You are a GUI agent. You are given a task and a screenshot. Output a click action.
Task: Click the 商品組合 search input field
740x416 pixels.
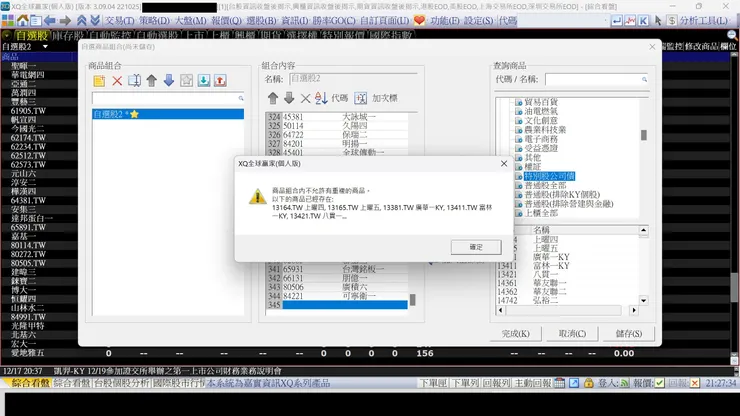pyautogui.click(x=168, y=98)
